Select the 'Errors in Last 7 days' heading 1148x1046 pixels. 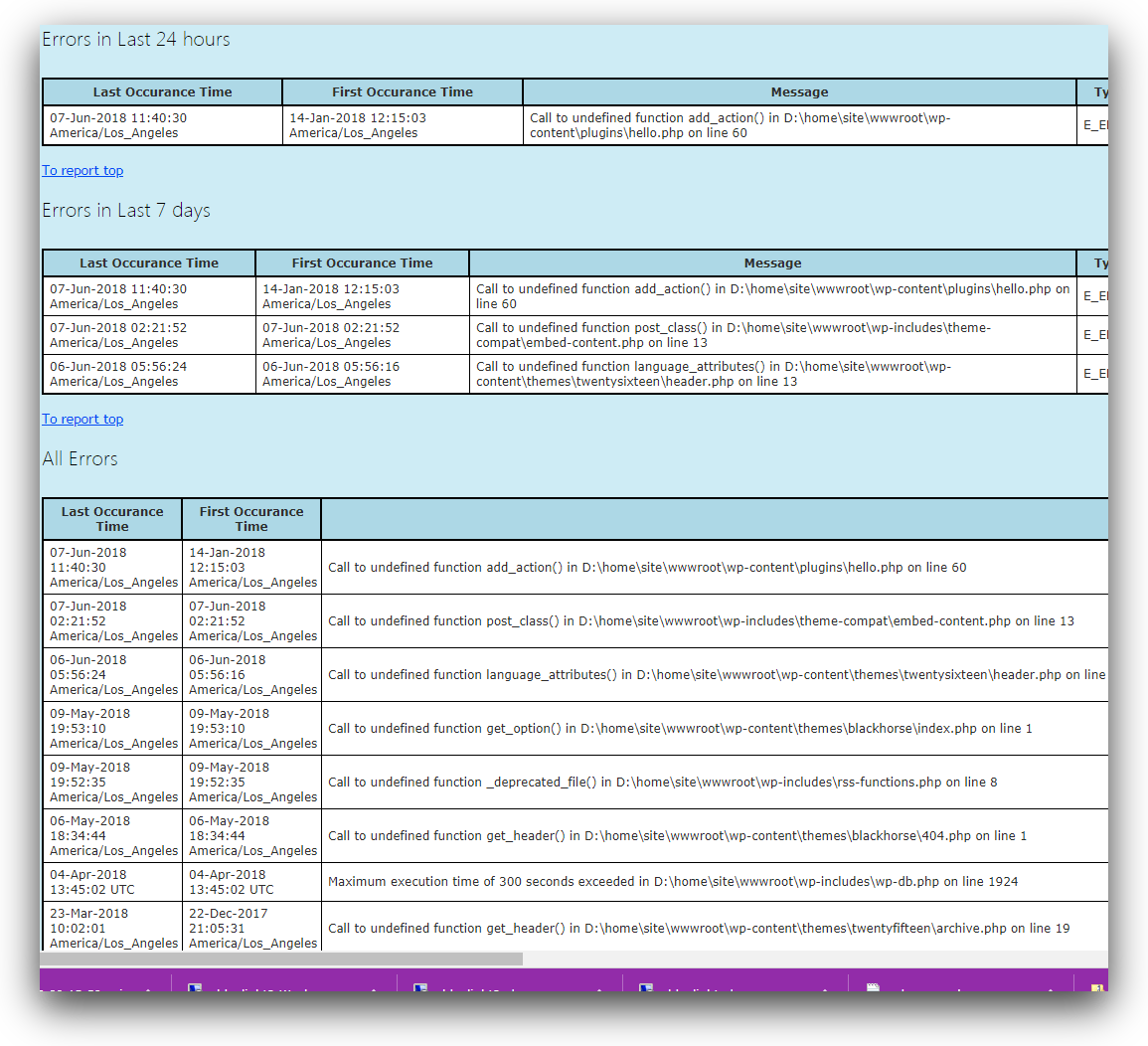(126, 211)
